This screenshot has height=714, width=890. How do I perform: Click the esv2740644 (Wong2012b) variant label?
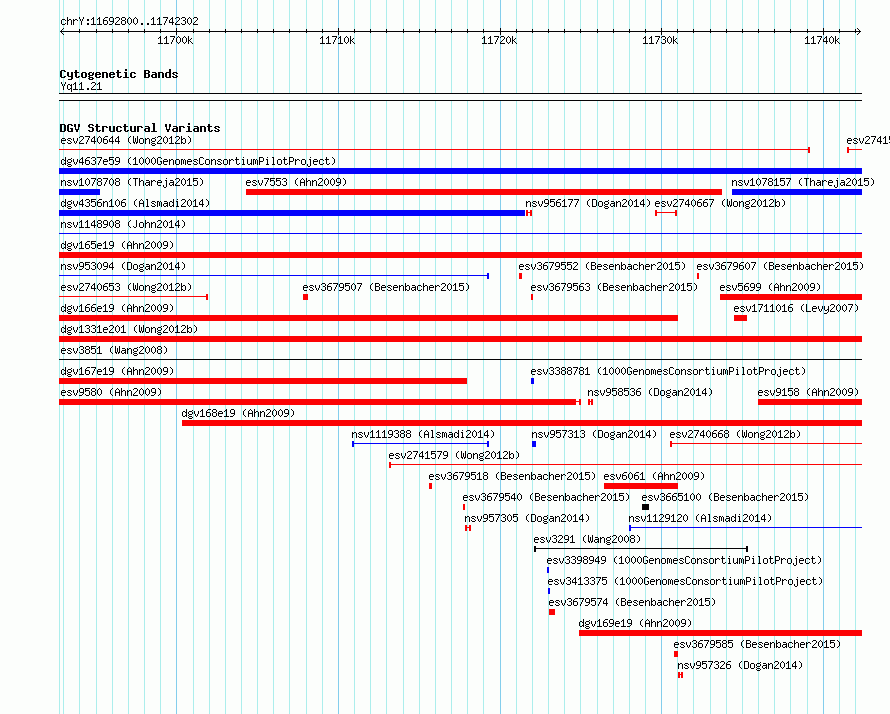coord(126,140)
